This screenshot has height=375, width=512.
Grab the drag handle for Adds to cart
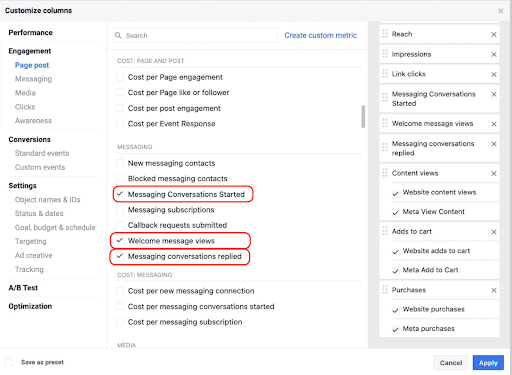pos(385,231)
